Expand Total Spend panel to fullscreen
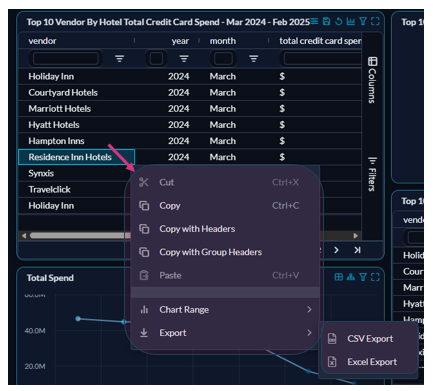 pos(375,277)
